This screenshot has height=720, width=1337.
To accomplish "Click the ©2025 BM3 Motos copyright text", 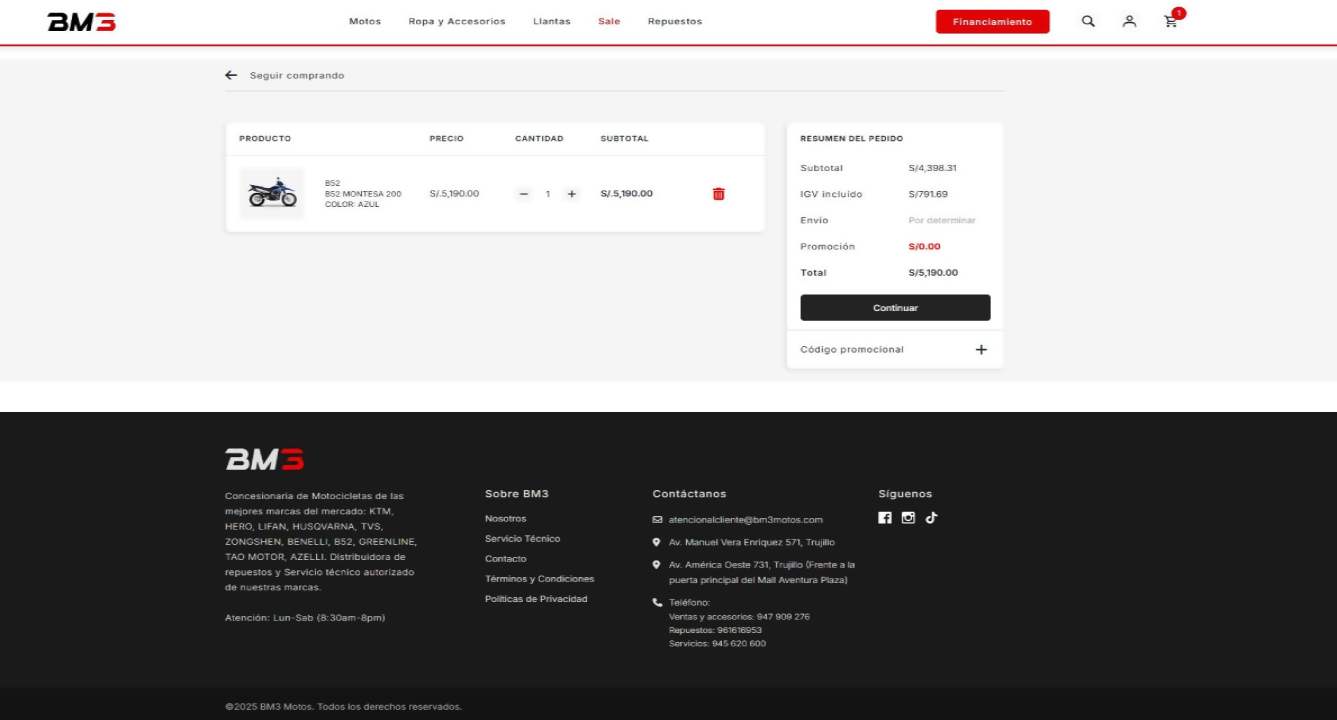I will pos(343,706).
